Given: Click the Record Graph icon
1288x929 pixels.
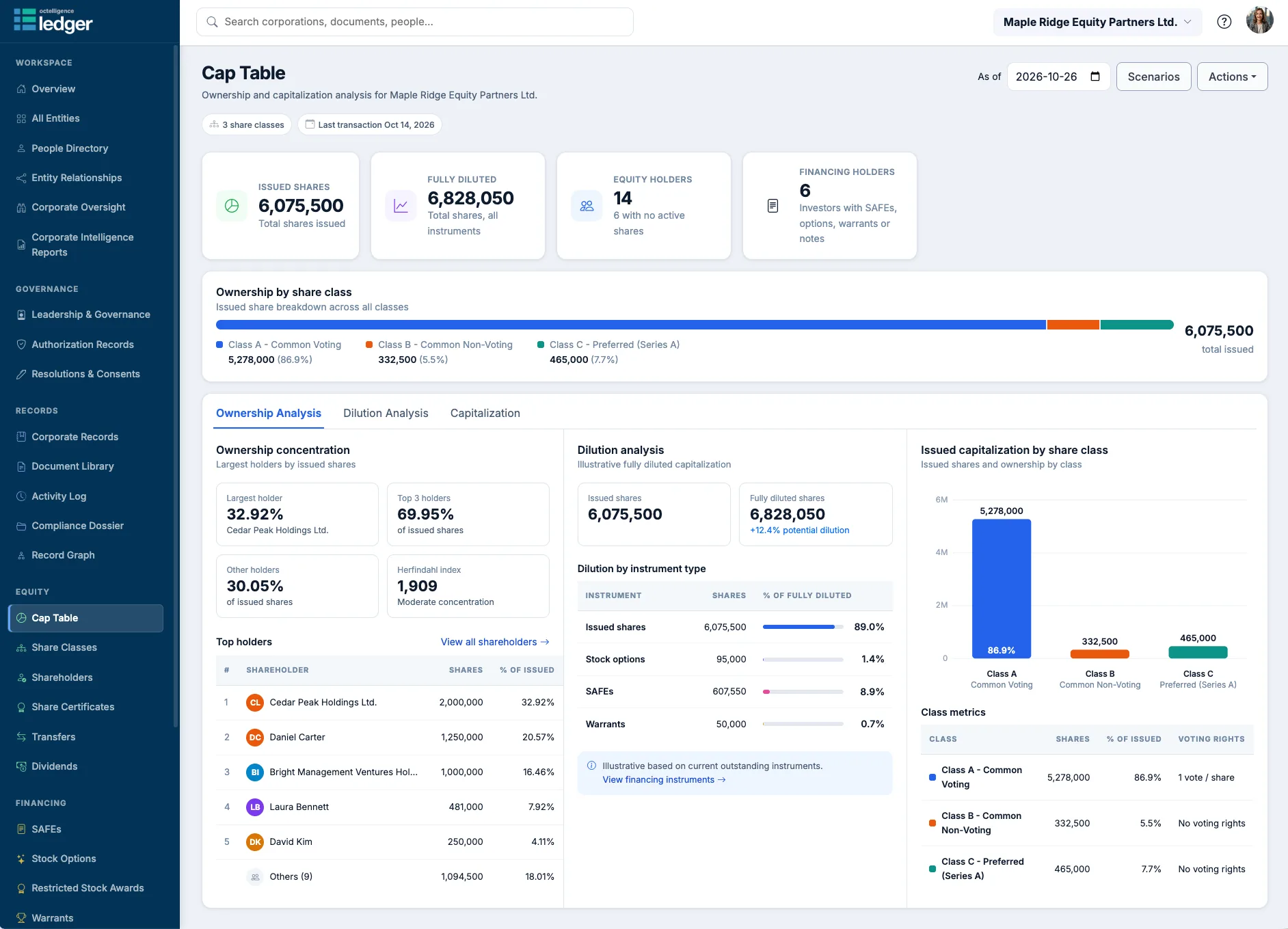Looking at the screenshot, I should pos(21,555).
